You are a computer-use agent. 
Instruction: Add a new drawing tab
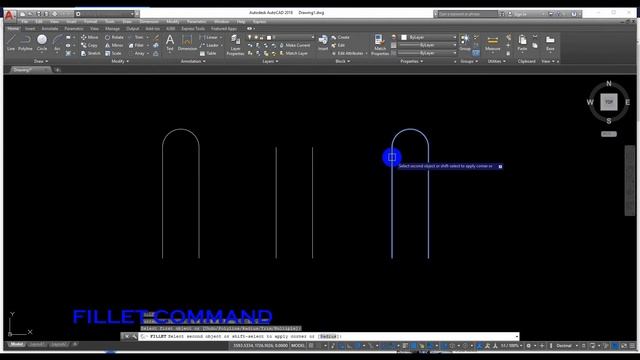58,70
